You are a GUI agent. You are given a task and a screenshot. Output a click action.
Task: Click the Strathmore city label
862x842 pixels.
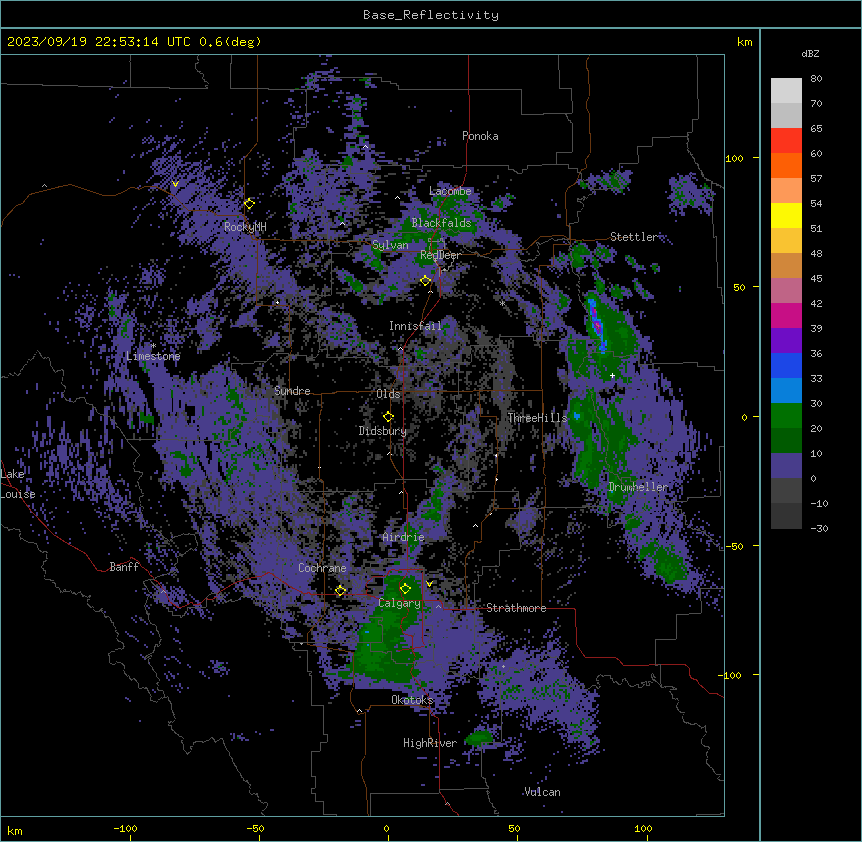coord(516,608)
